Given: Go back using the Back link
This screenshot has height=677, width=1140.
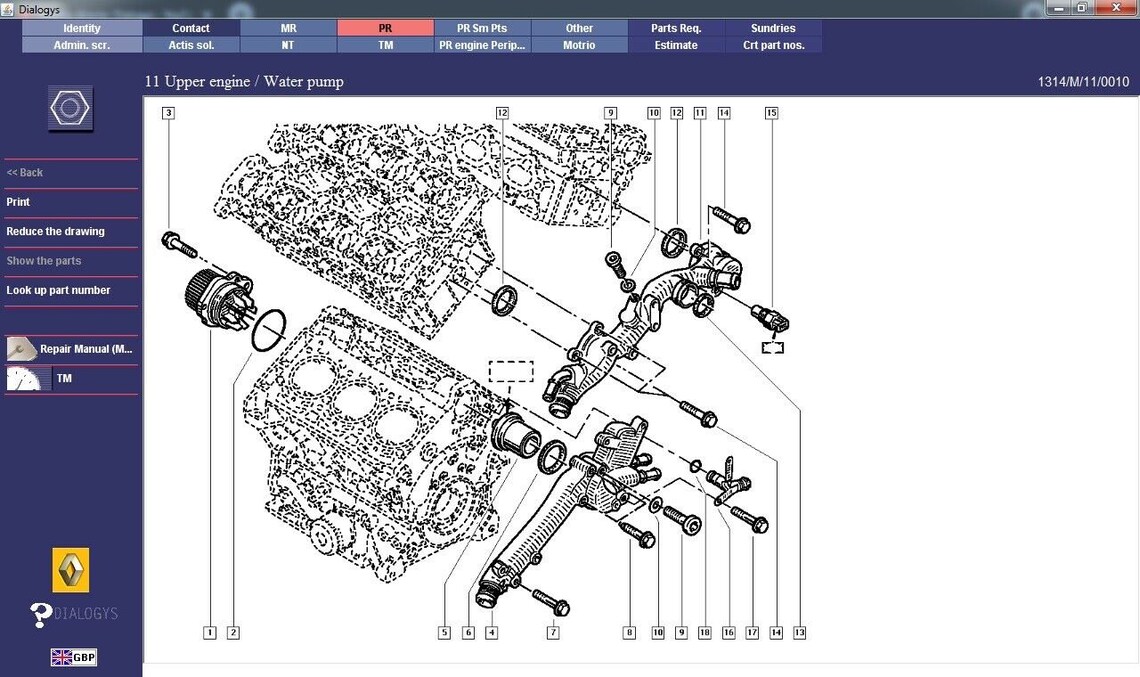Looking at the screenshot, I should point(23,172).
